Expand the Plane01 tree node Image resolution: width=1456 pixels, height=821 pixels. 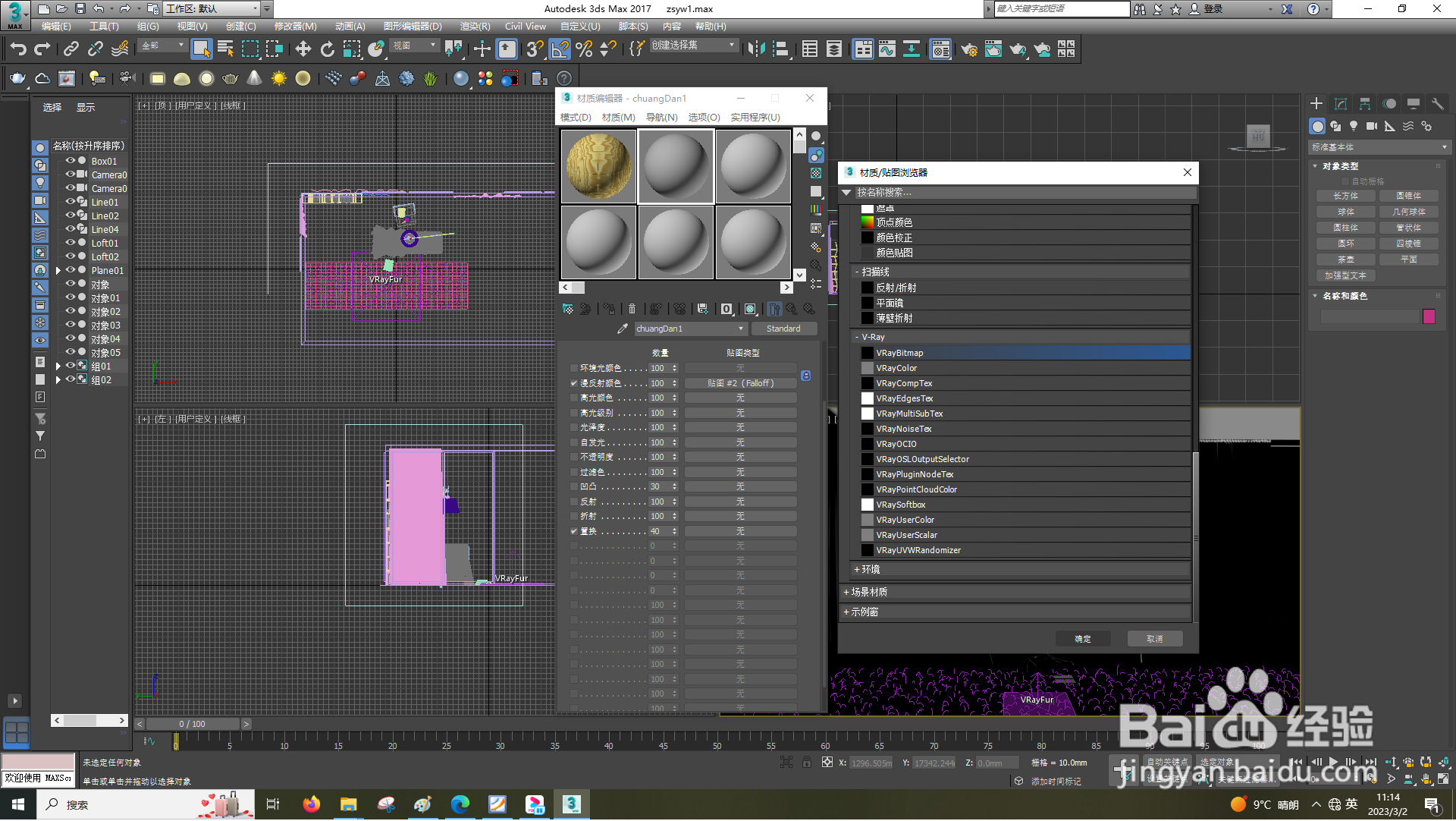coord(58,271)
